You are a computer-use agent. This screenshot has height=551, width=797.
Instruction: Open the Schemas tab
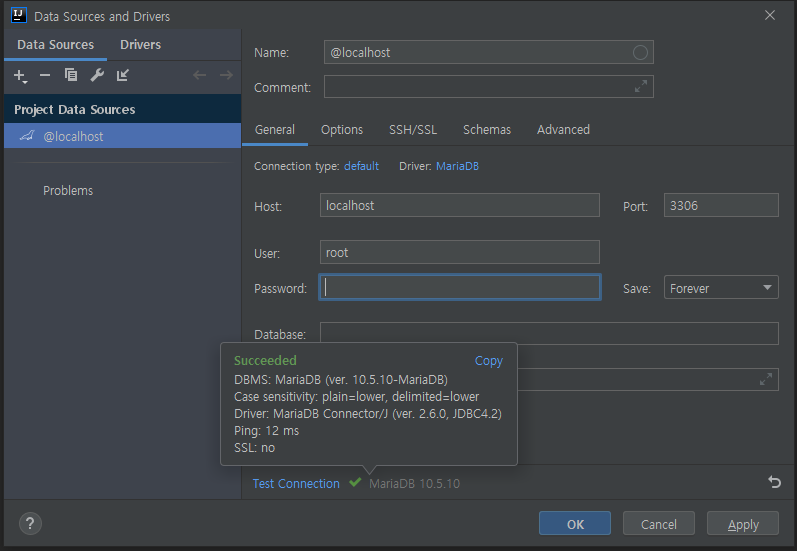486,130
